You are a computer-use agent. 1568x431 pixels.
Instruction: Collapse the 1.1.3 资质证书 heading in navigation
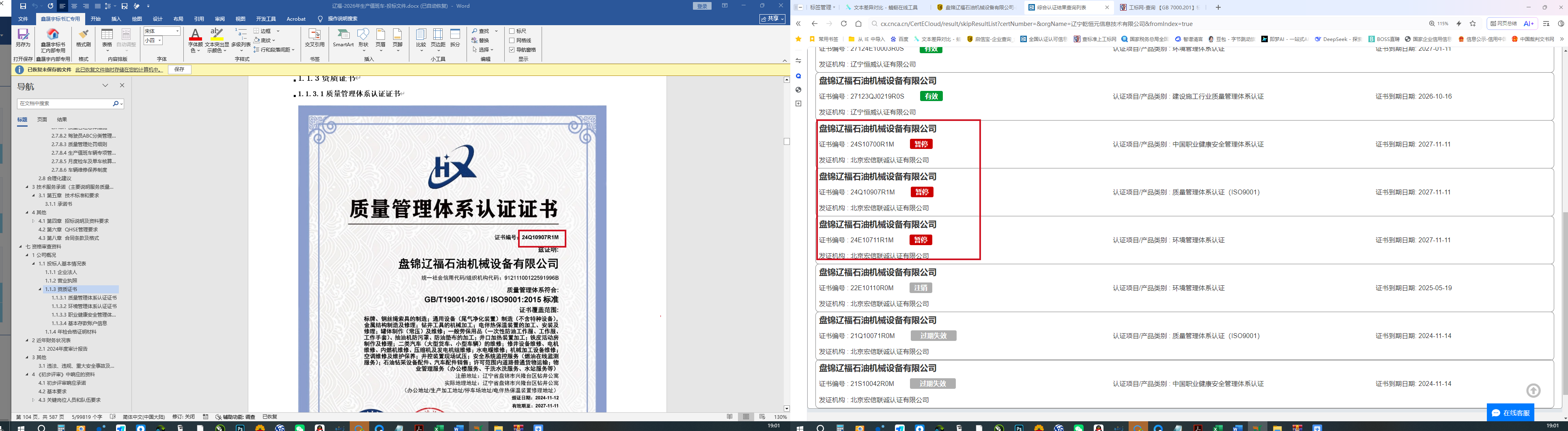40,289
